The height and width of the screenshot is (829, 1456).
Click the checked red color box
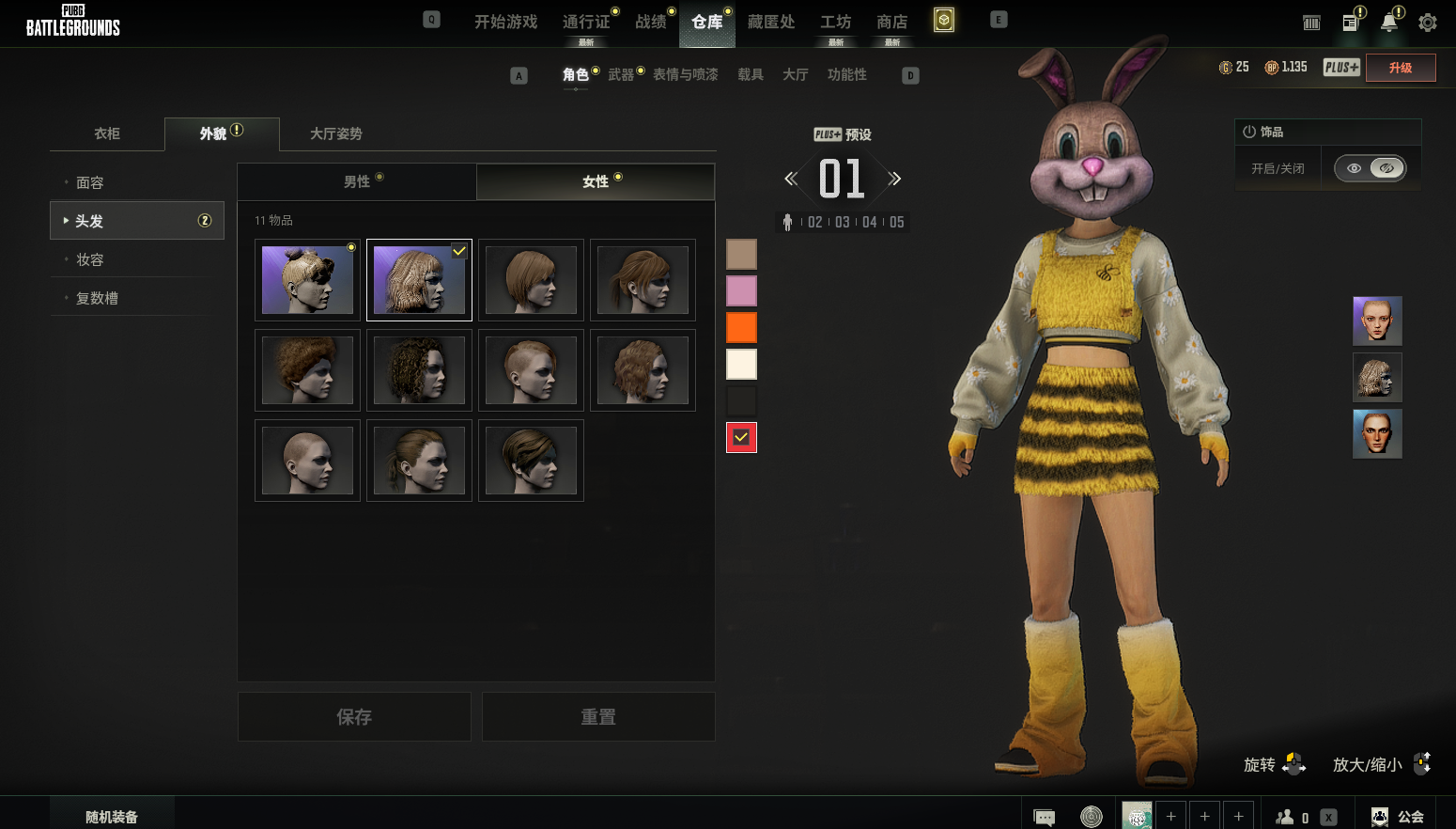[x=741, y=437]
